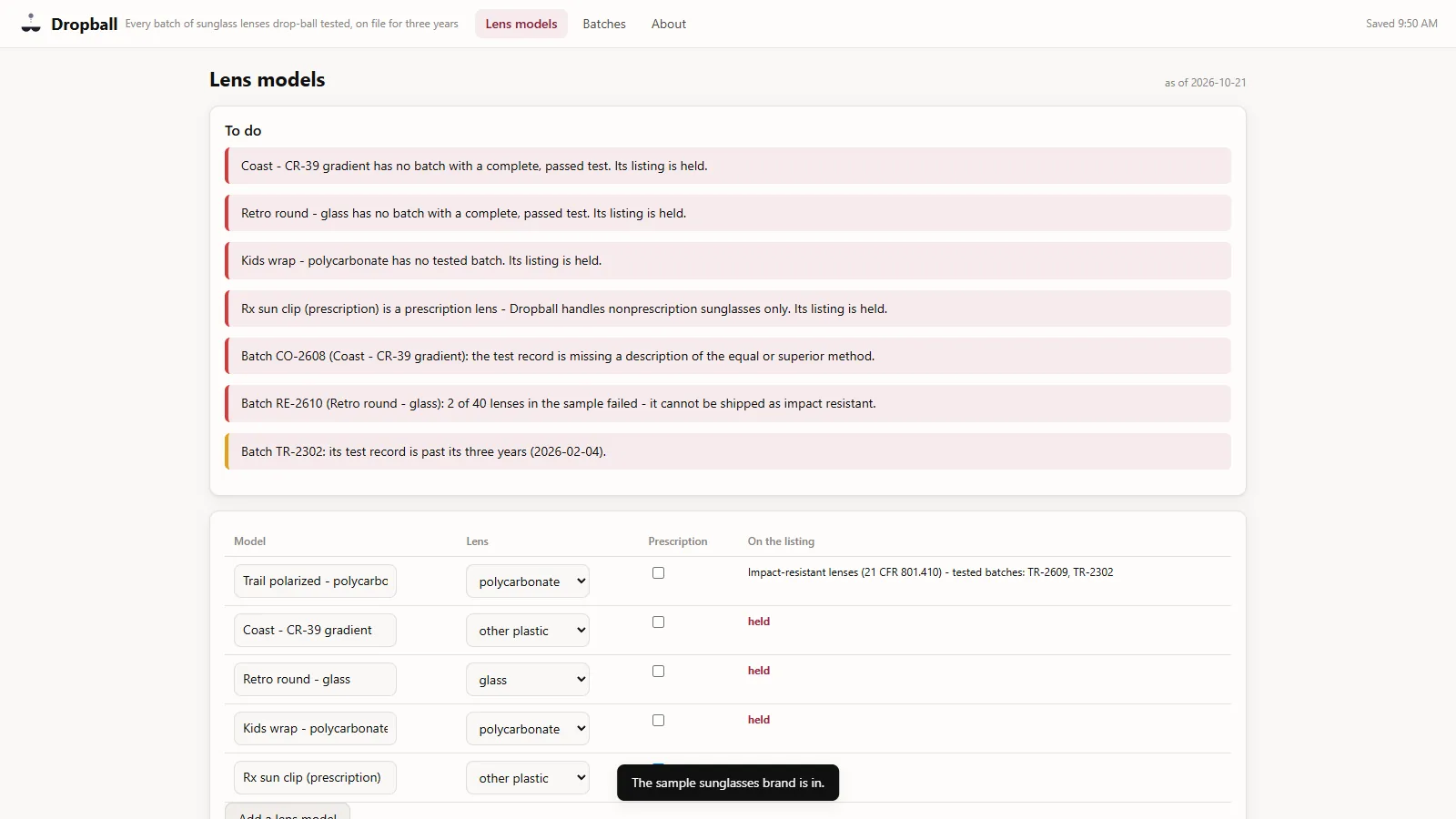Click the sample sunglasses brand toast message

point(728,783)
